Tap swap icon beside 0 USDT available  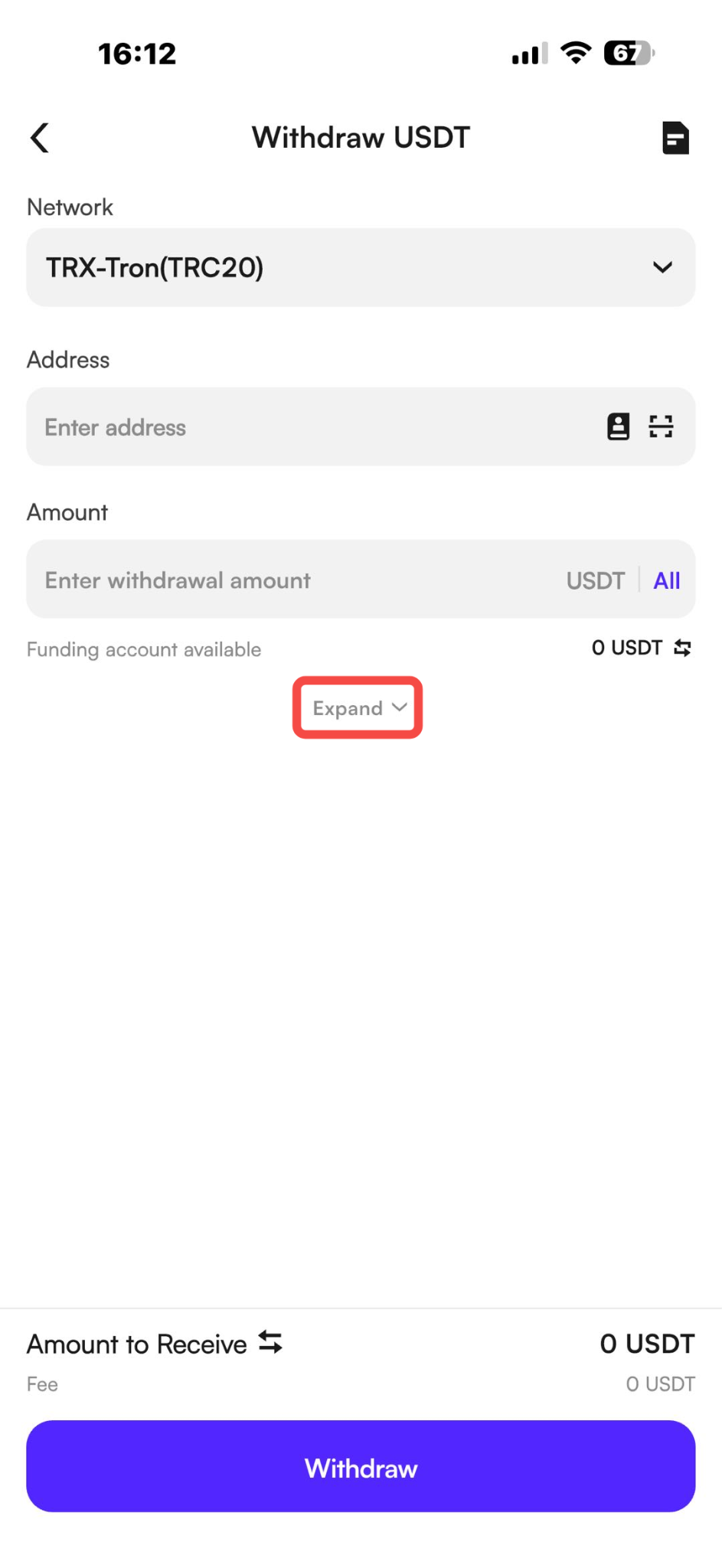pyautogui.click(x=683, y=648)
